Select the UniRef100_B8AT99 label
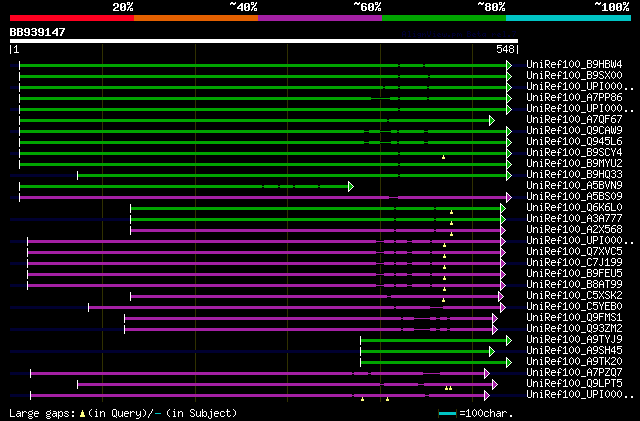Image resolution: width=640 pixels, height=421 pixels. pyautogui.click(x=574, y=284)
